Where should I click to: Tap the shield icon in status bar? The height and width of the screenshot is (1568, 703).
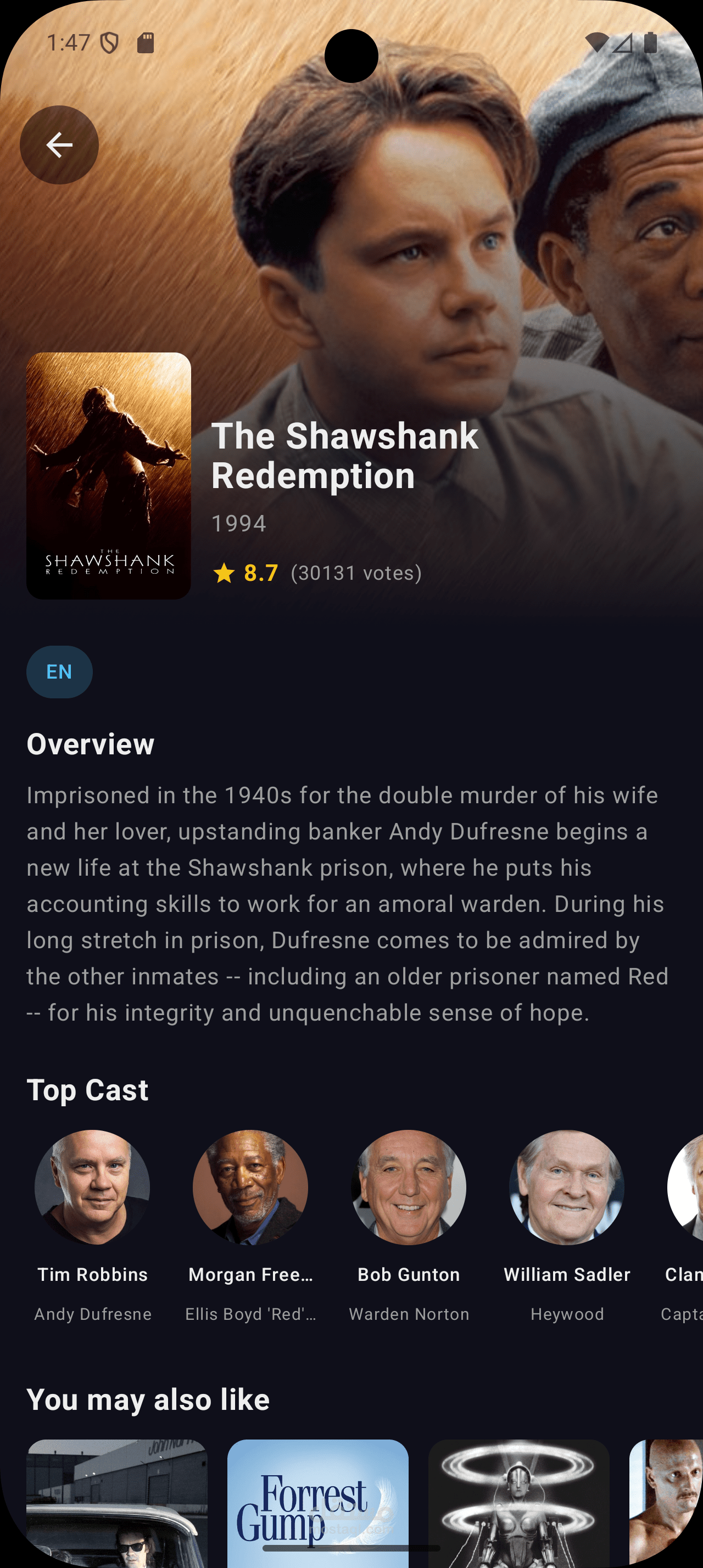point(109,43)
